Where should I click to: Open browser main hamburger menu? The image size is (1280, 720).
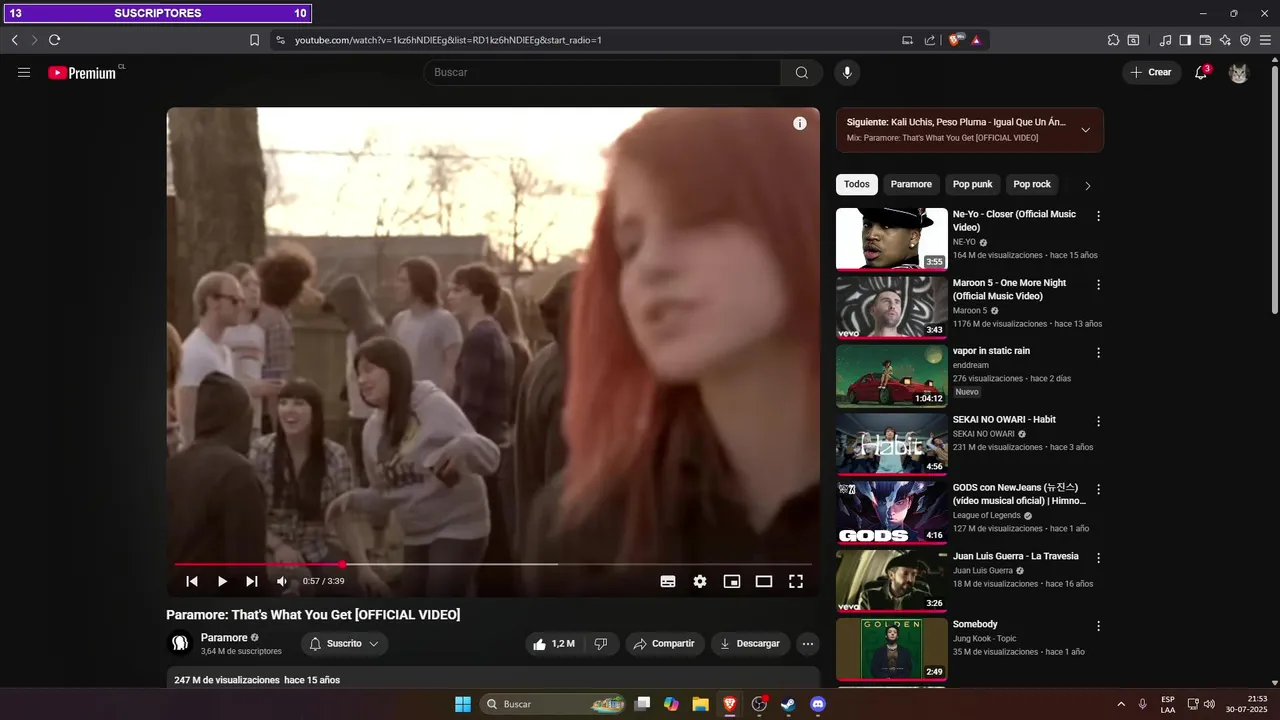1265,40
